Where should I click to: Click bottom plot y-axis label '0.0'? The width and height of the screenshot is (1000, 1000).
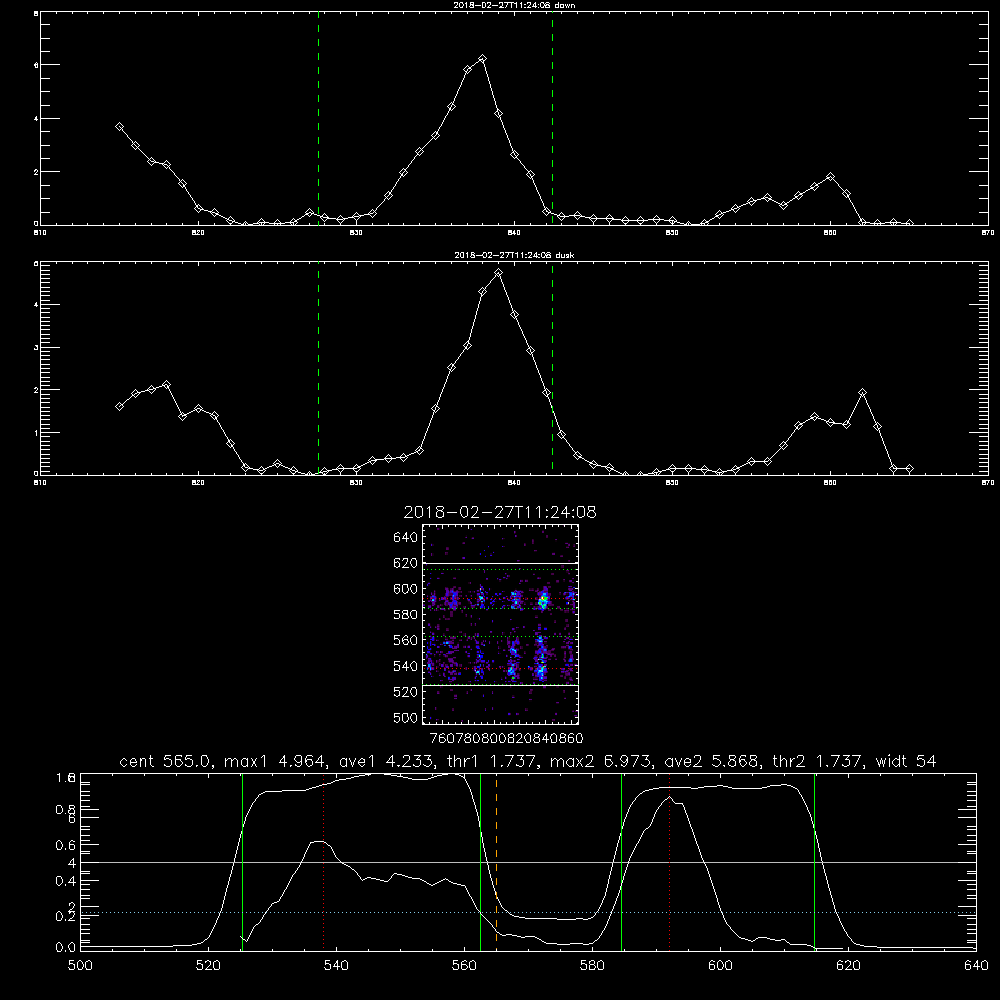[66, 947]
